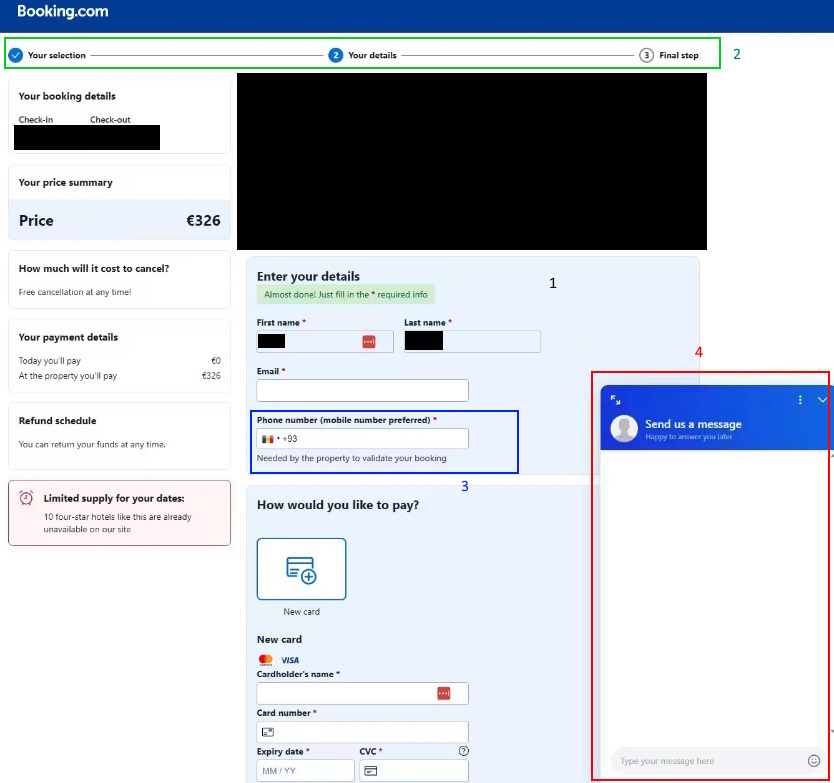Focus the Expiry date MM / YY field
The image size is (834, 783).
[x=305, y=771]
